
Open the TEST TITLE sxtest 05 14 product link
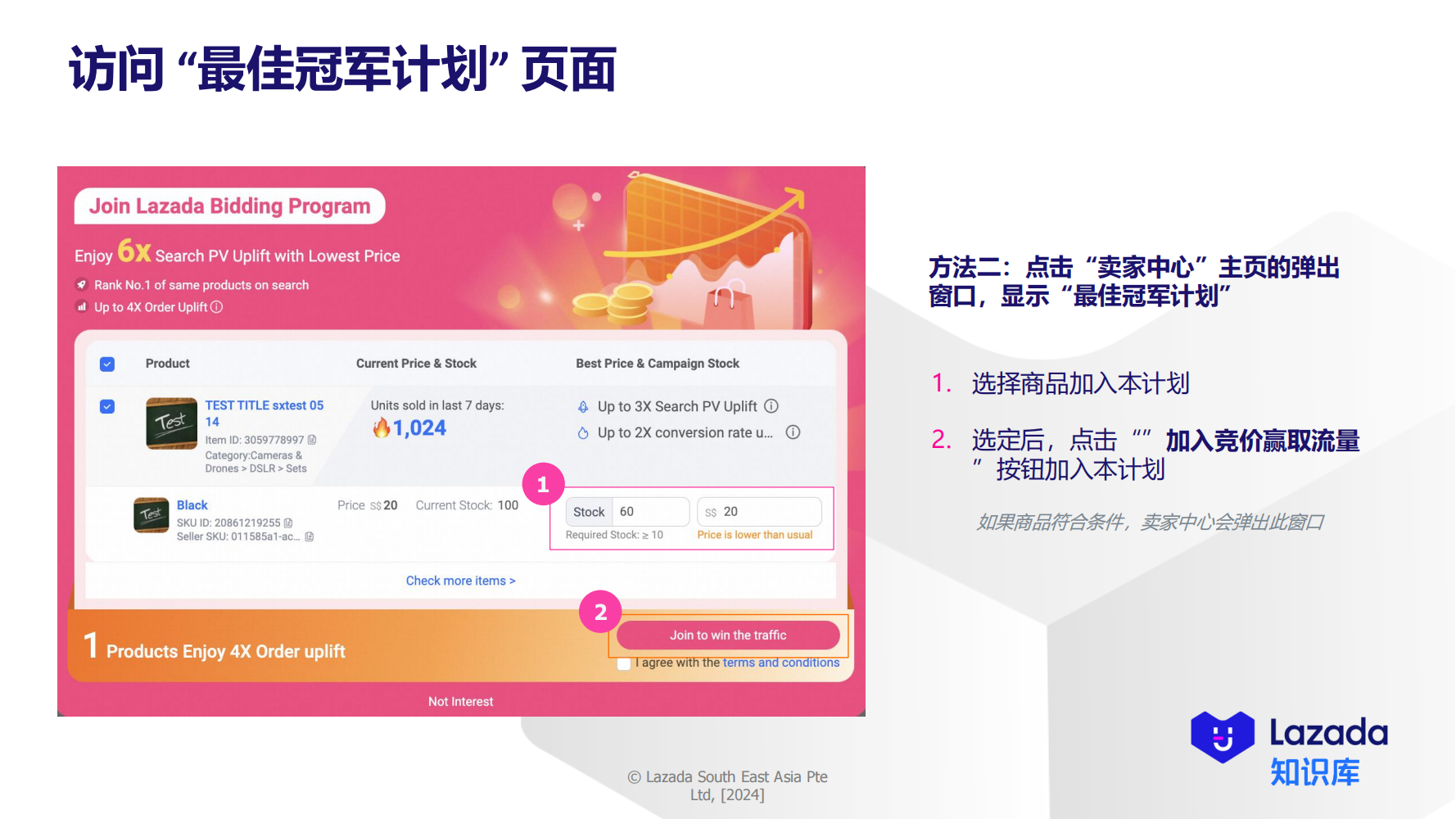(264, 413)
